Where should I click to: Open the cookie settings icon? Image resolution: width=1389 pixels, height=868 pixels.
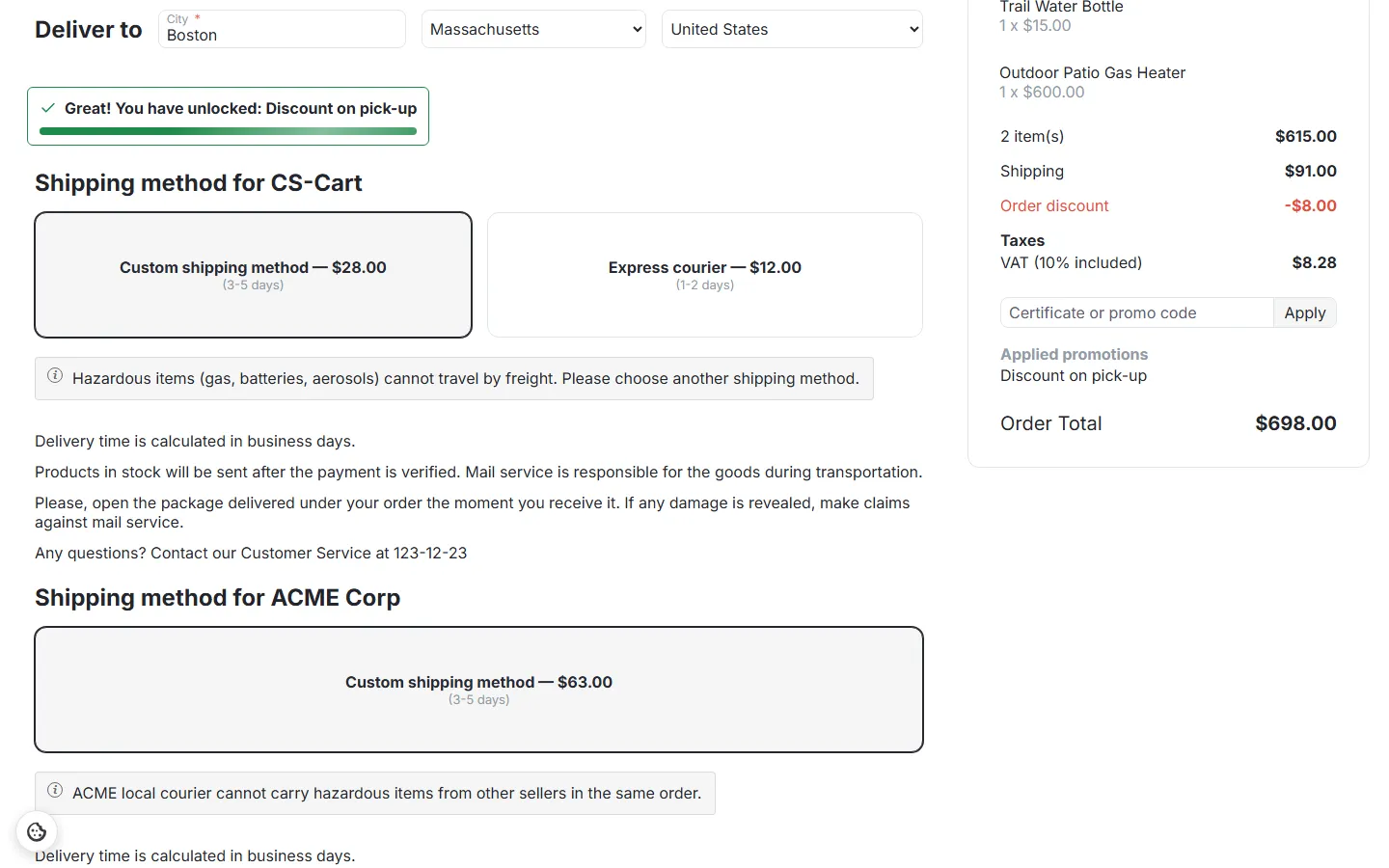pos(37,831)
